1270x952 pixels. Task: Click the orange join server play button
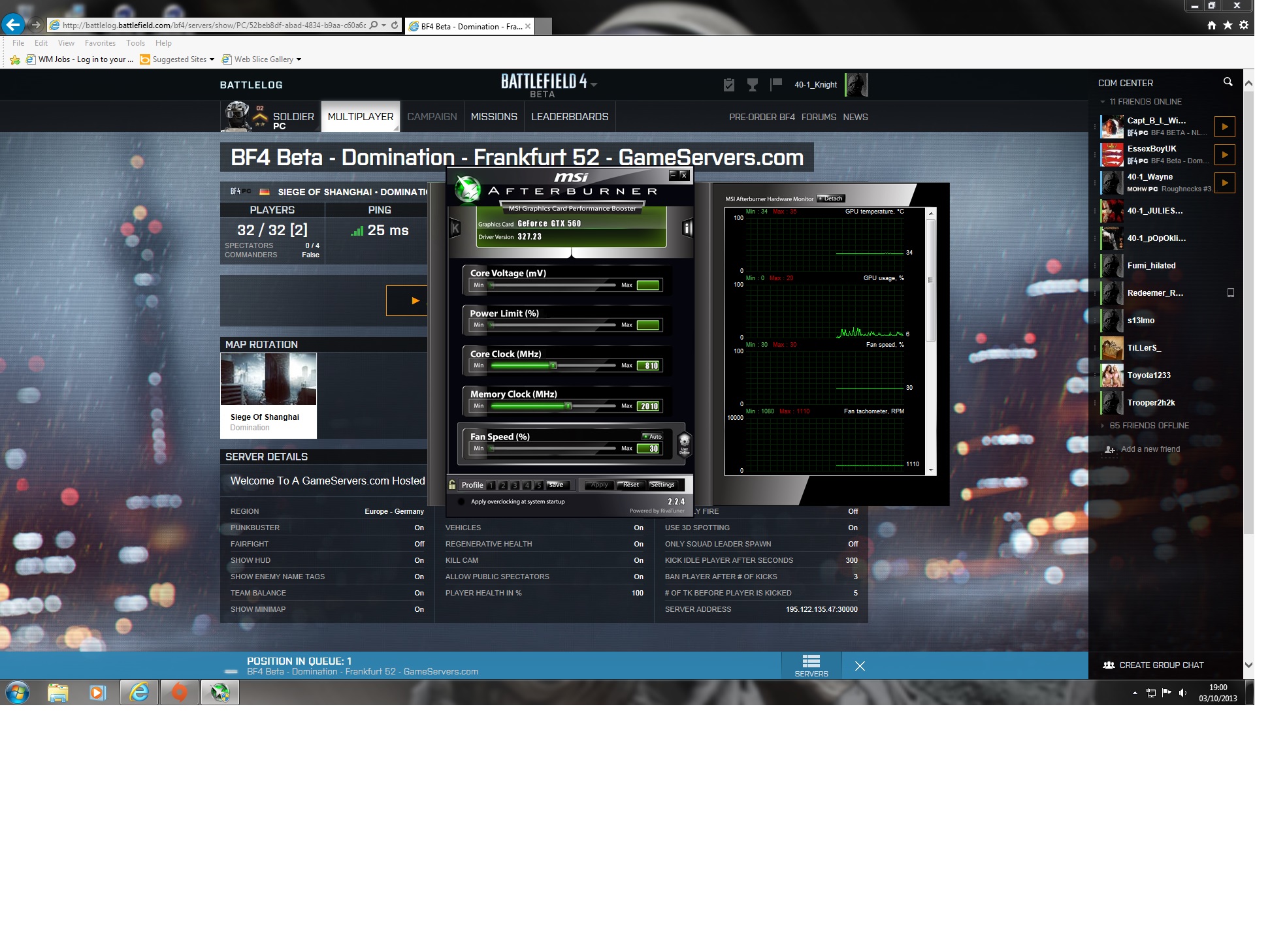(x=407, y=300)
